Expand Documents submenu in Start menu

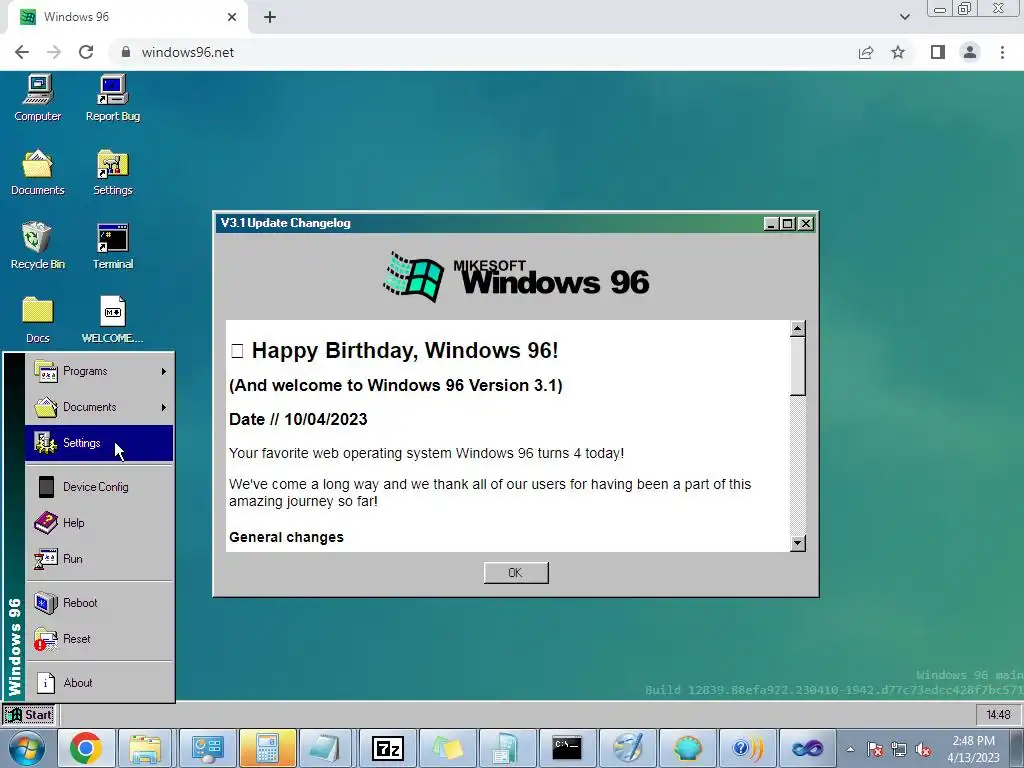99,407
